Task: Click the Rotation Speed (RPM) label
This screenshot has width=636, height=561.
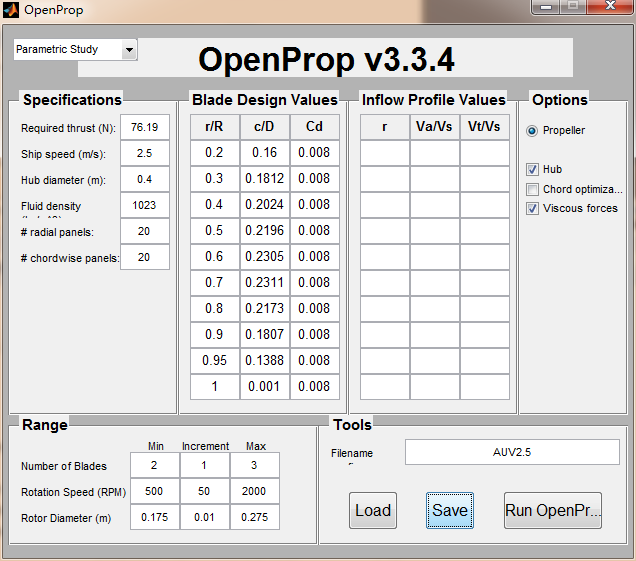Action: pyautogui.click(x=73, y=492)
